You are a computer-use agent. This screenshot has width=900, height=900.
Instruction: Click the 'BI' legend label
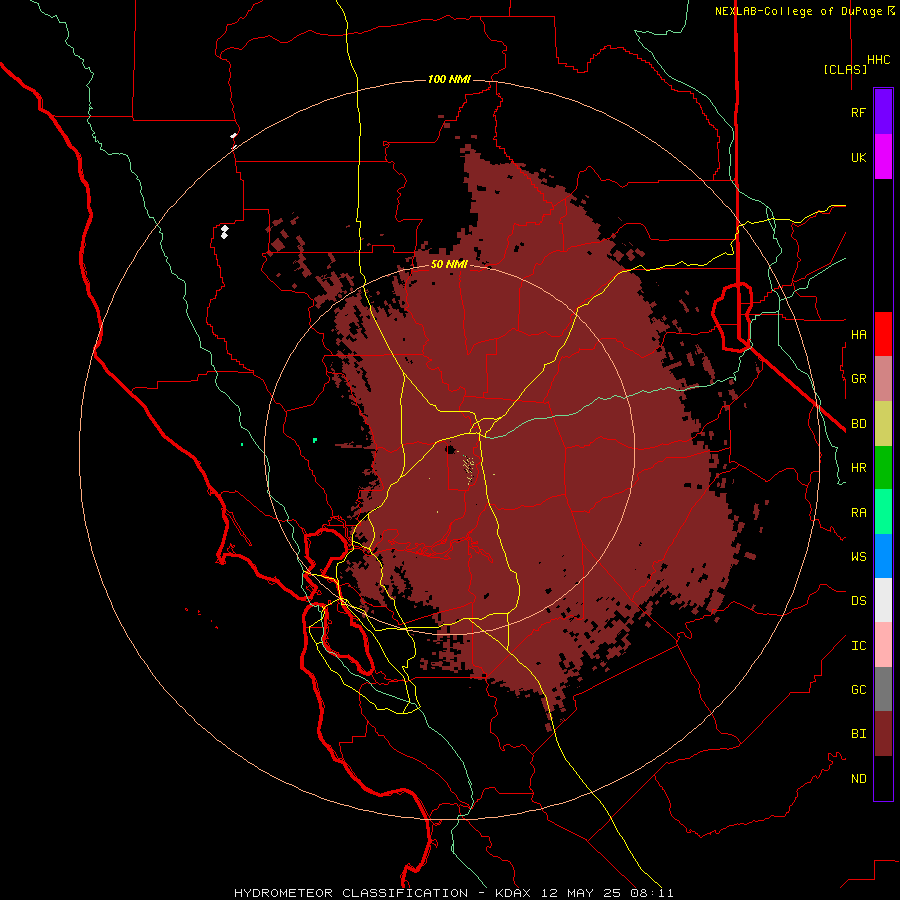point(859,734)
